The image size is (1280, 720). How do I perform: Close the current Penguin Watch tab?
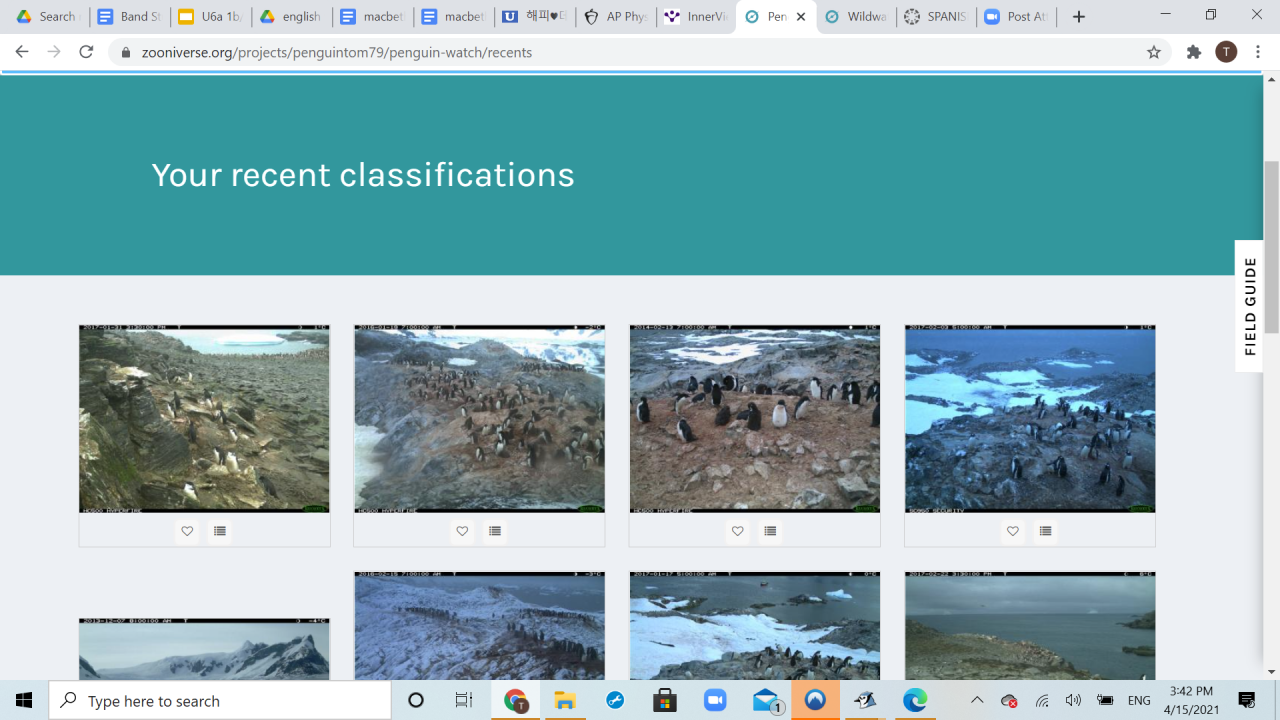click(801, 17)
